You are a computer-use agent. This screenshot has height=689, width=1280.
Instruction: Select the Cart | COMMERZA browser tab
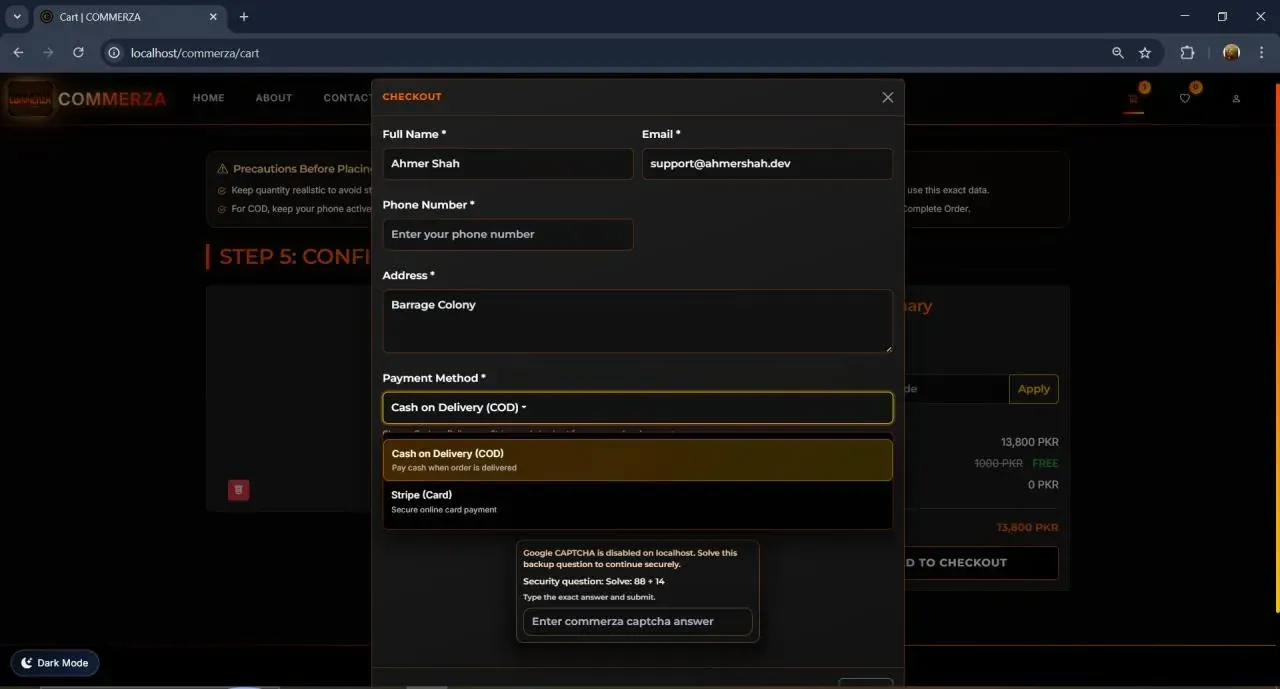coord(130,17)
